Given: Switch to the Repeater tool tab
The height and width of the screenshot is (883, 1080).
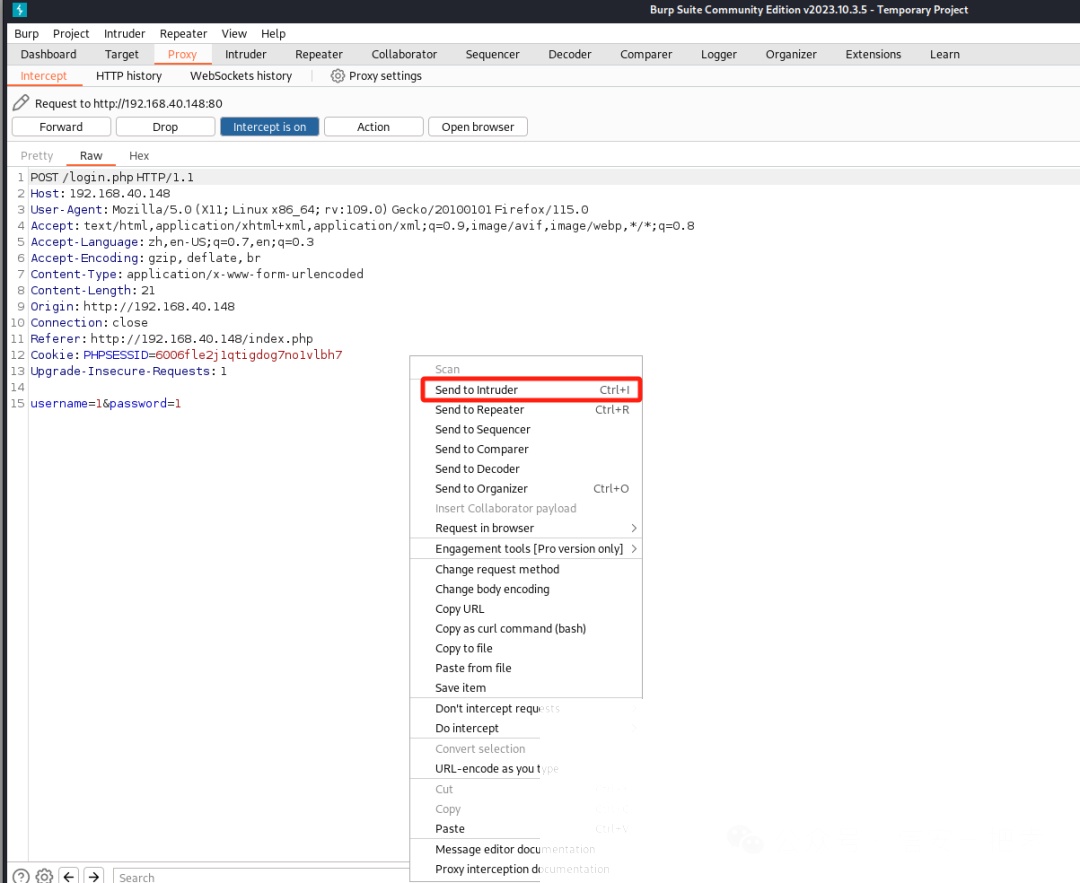Looking at the screenshot, I should [x=319, y=54].
